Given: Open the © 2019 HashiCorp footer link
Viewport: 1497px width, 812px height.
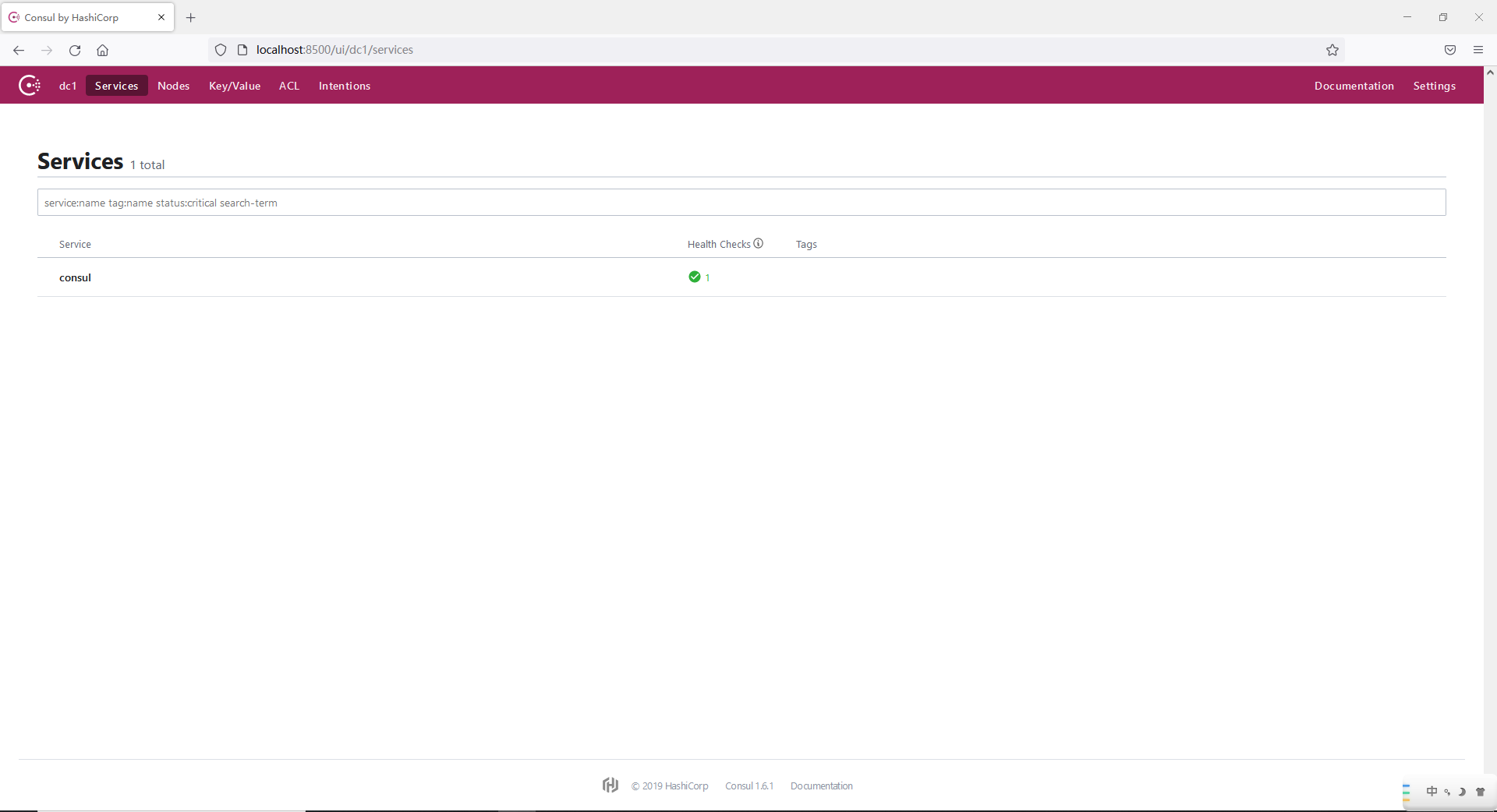Looking at the screenshot, I should 670,786.
